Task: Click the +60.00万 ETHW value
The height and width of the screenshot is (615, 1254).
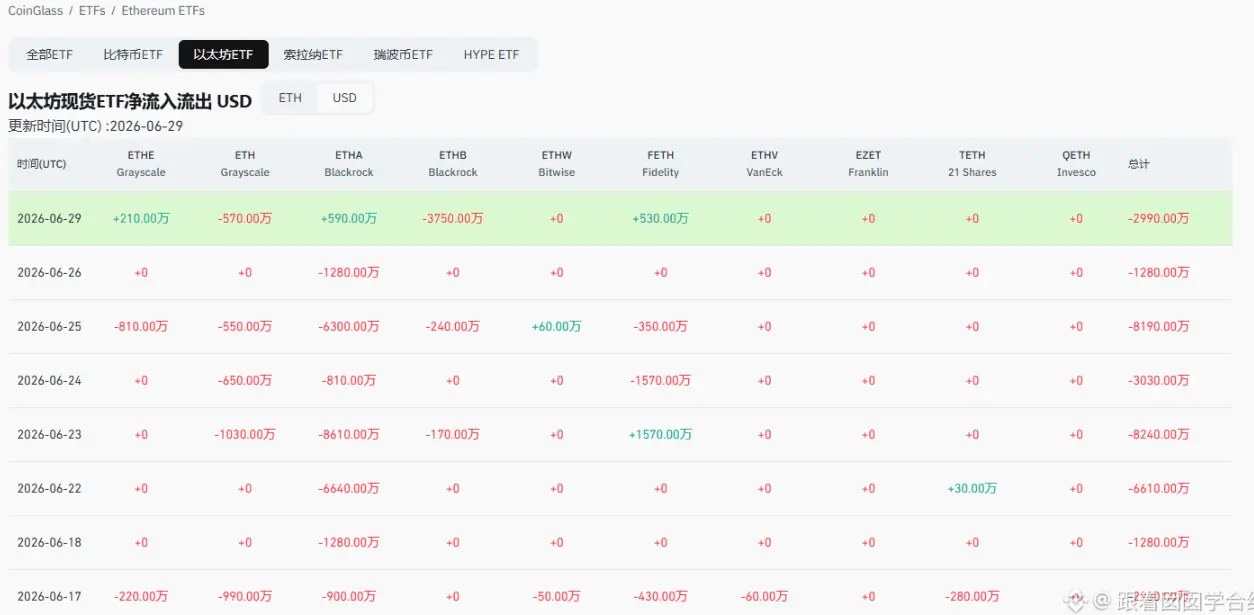Action: 557,326
